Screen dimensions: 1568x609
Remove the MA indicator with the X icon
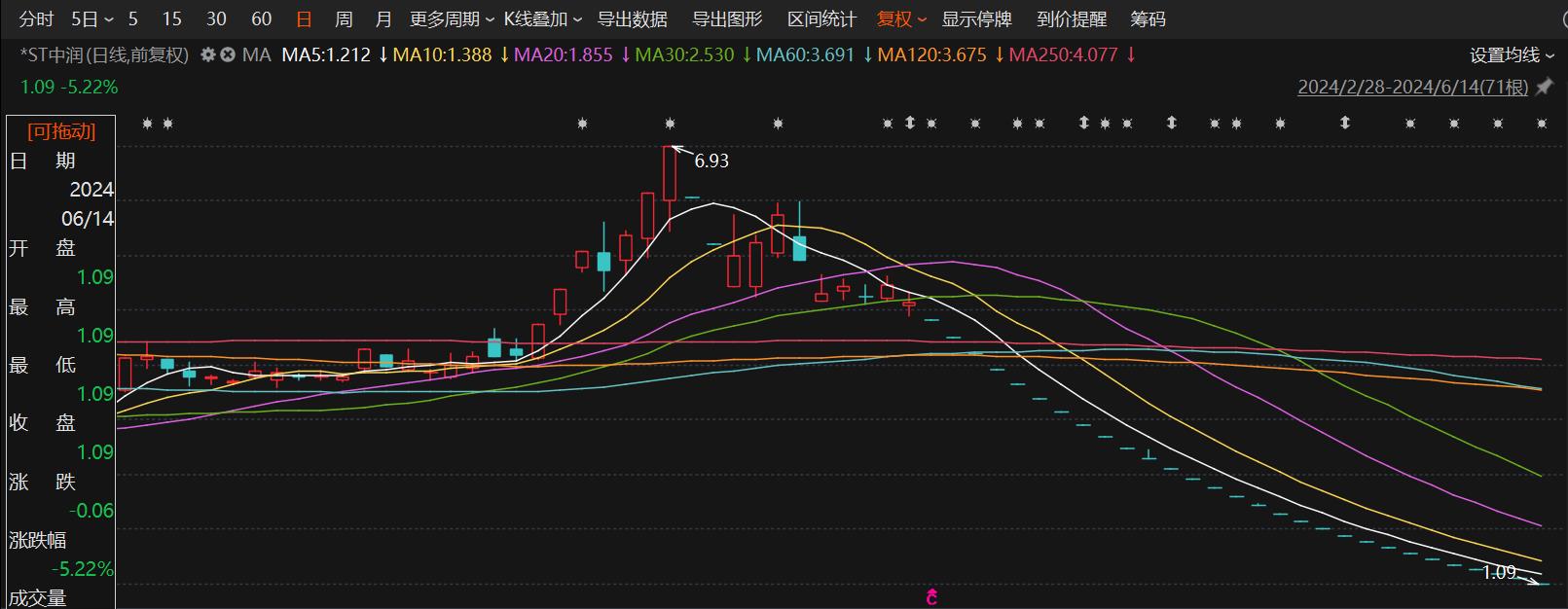click(227, 55)
